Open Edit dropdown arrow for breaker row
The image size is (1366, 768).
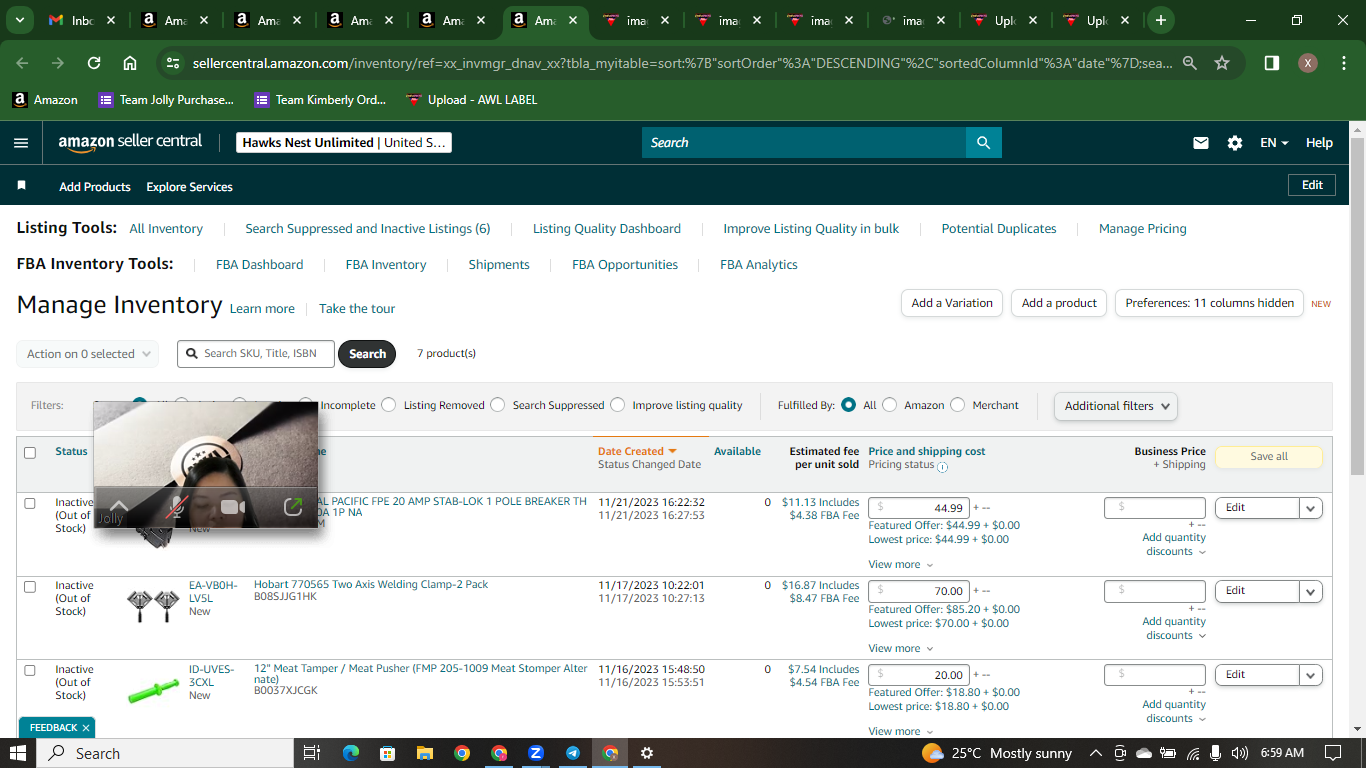point(1311,508)
